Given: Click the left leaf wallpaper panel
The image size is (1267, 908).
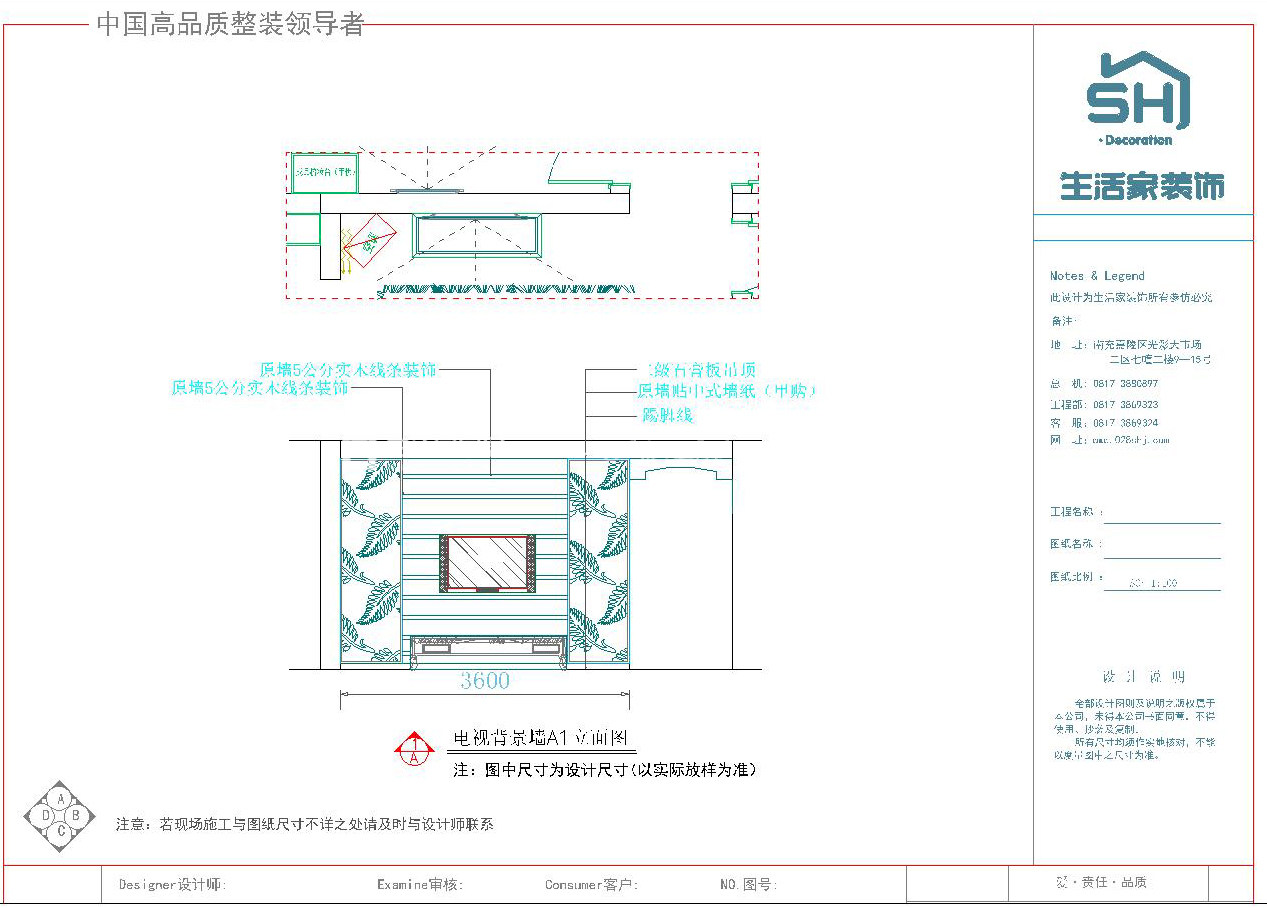Looking at the screenshot, I should tap(371, 560).
